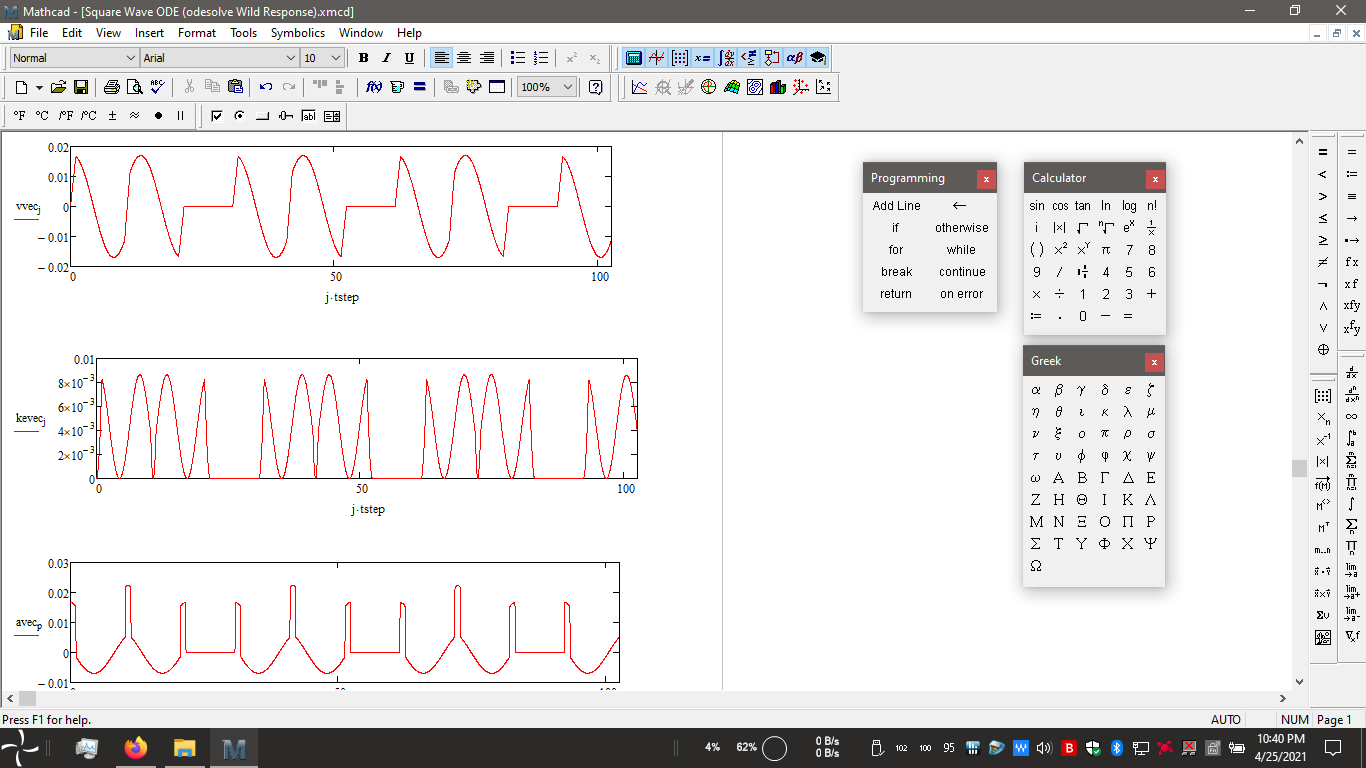The width and height of the screenshot is (1366, 768).
Task: Insert a degrees Fahrenheit unit symbol
Action: click(20, 117)
